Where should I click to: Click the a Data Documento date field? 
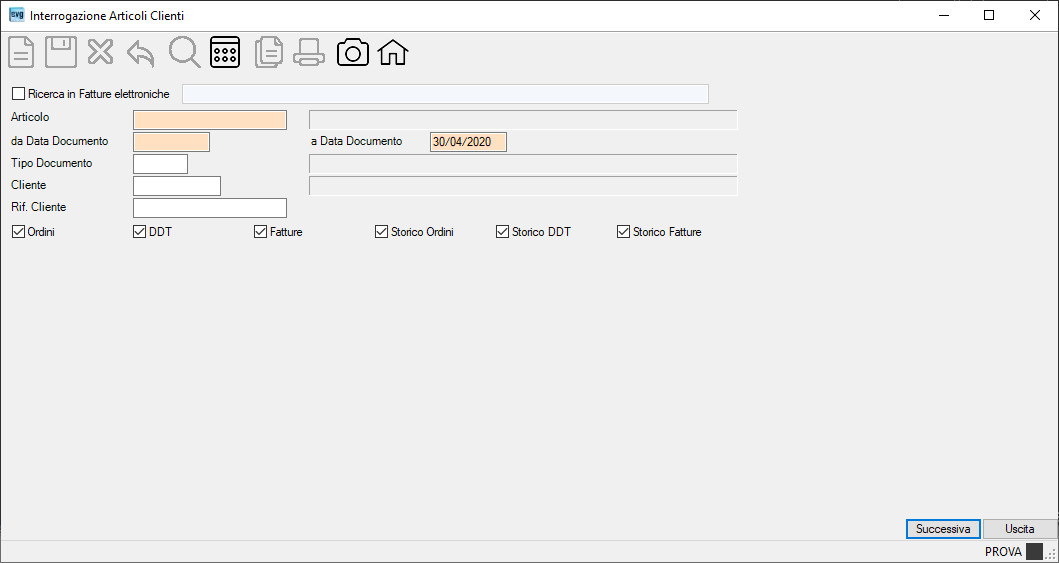click(468, 142)
